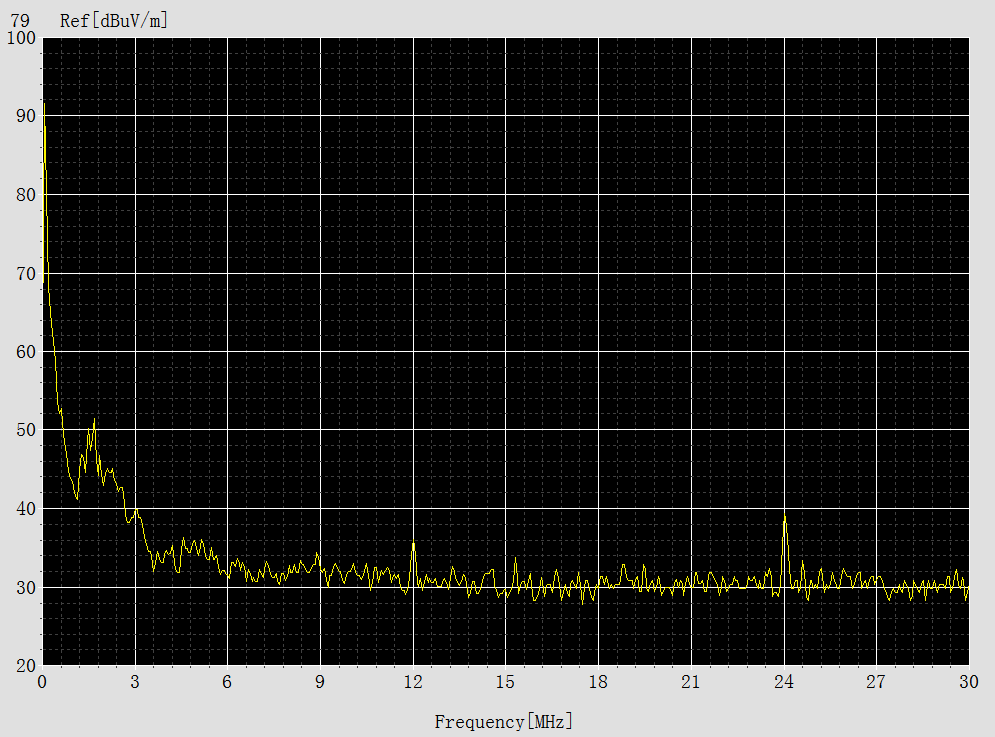This screenshot has height=737, width=995.
Task: Click the 9 label on the frequency axis
Action: [x=320, y=682]
